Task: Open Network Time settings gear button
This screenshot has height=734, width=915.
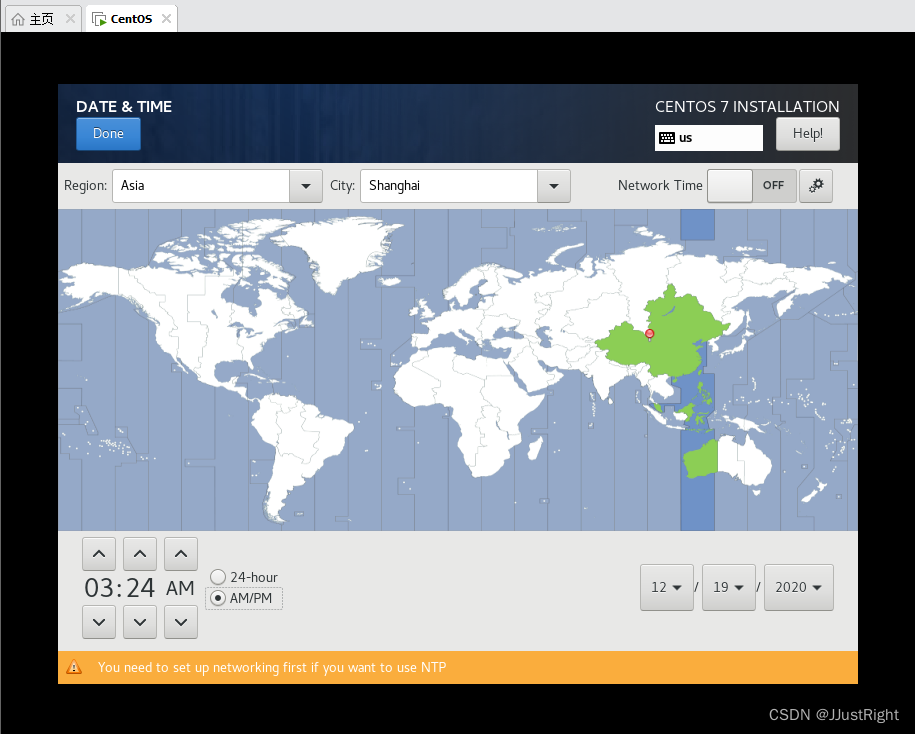Action: [815, 186]
